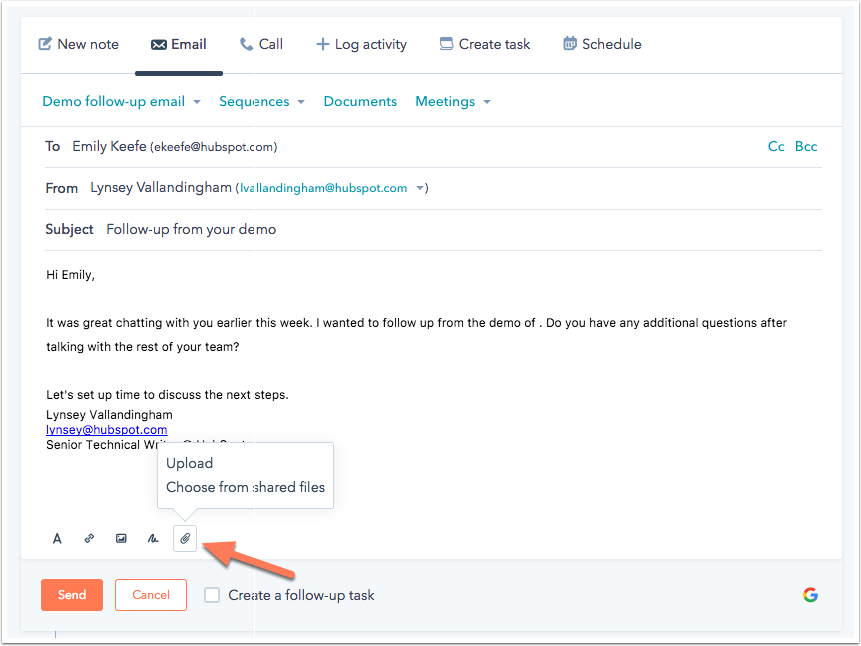861x646 pixels.
Task: Open the Create task tab
Action: (x=485, y=44)
